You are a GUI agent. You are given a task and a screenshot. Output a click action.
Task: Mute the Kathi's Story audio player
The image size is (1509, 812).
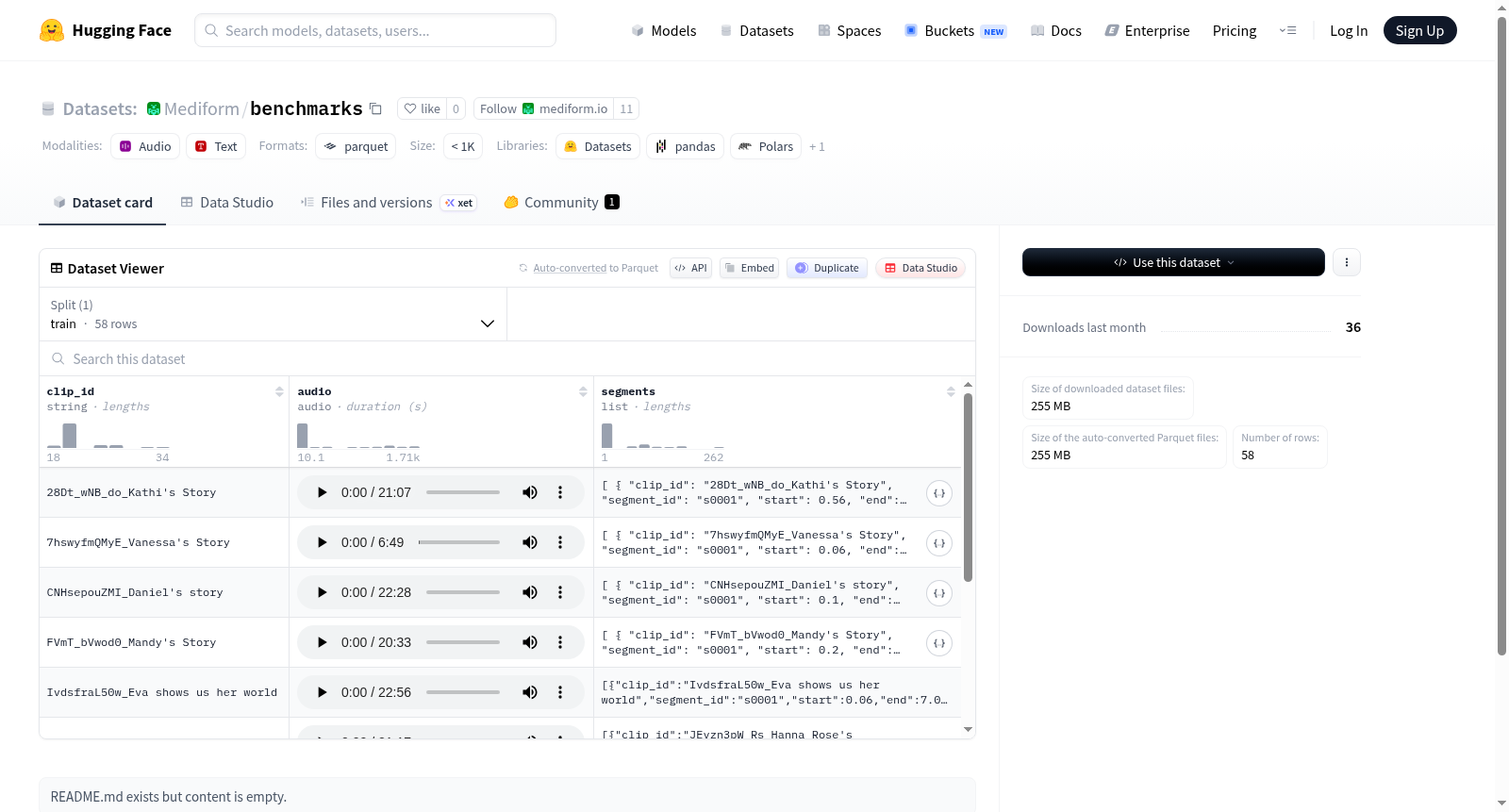[530, 492]
